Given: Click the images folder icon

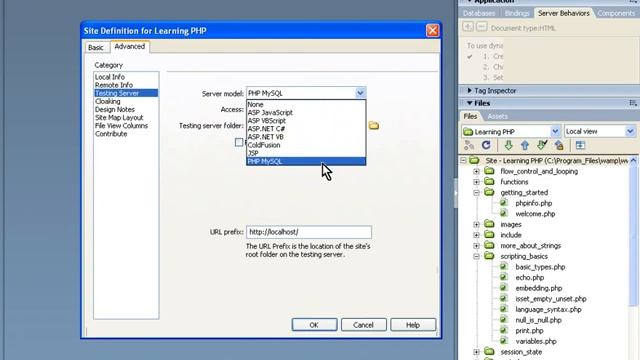Looking at the screenshot, I should pyautogui.click(x=489, y=224).
